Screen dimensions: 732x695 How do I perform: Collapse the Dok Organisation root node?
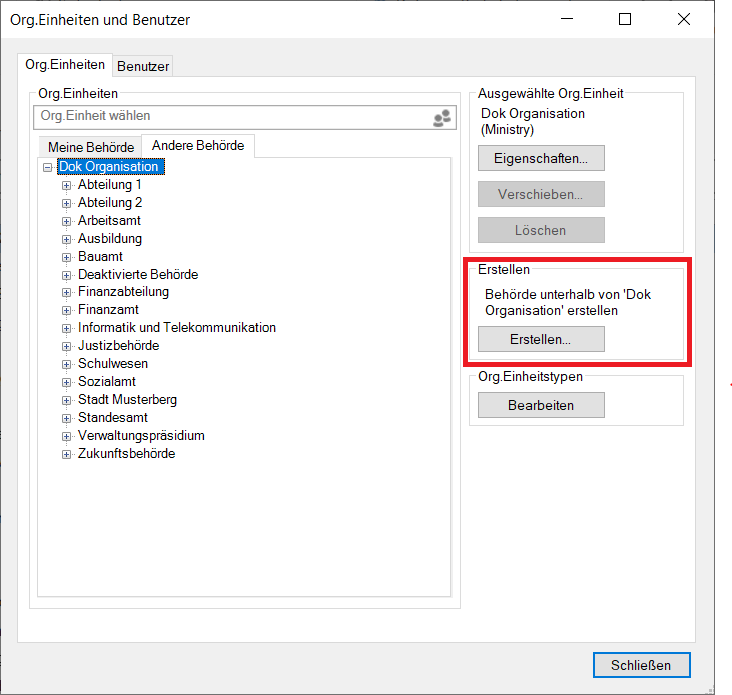(x=48, y=167)
